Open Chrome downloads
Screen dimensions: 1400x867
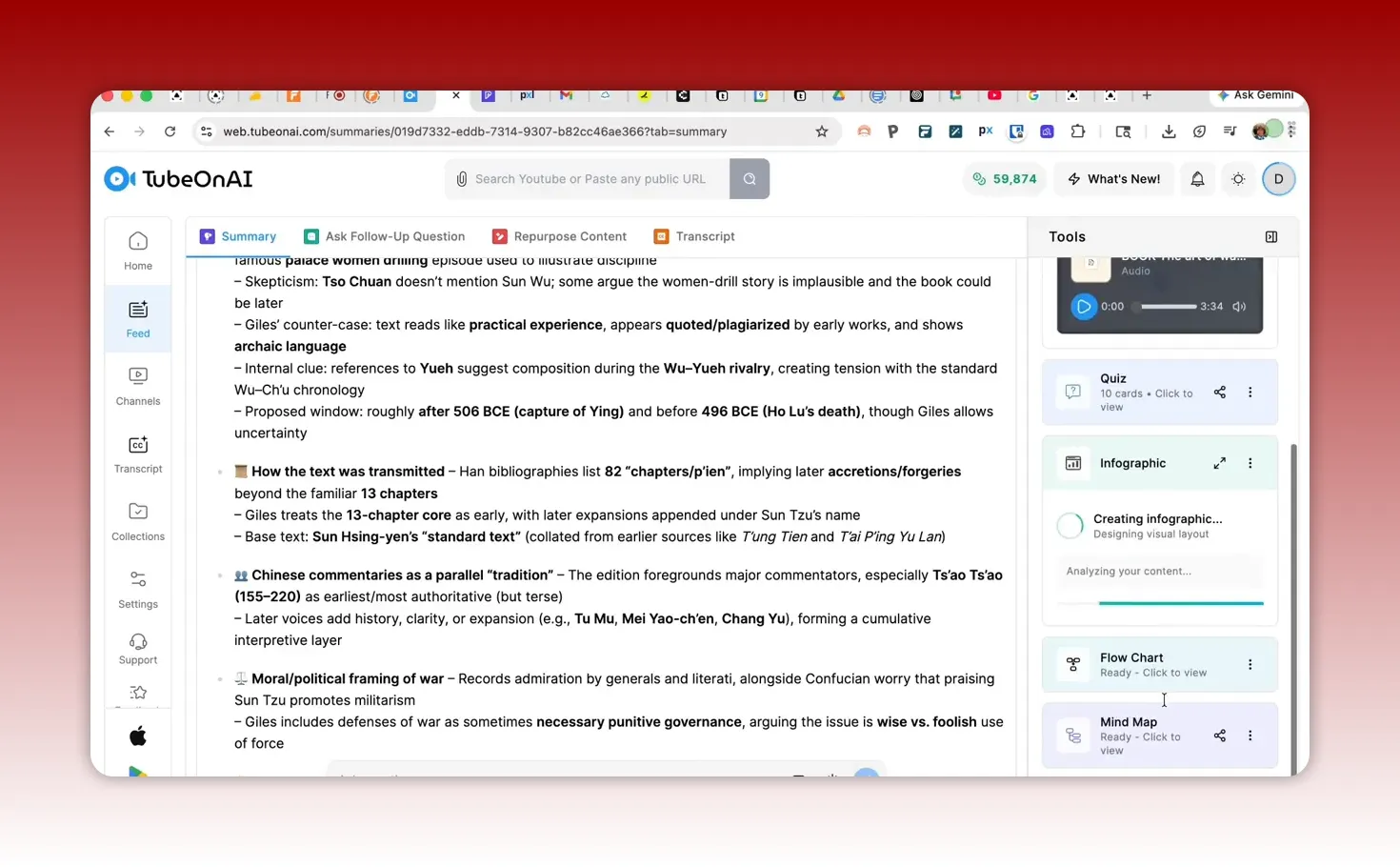coord(1169,131)
